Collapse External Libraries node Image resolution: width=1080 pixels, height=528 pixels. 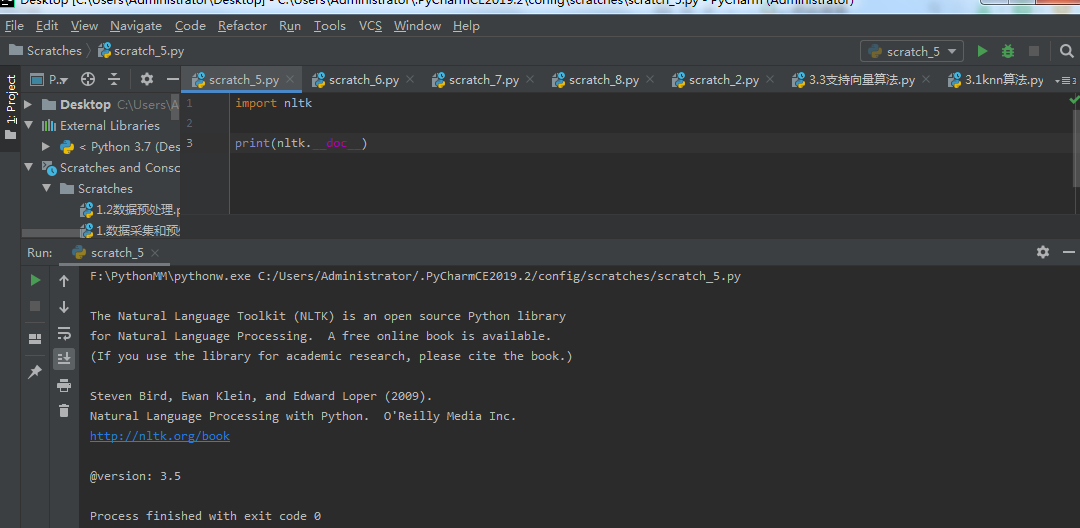[x=28, y=125]
